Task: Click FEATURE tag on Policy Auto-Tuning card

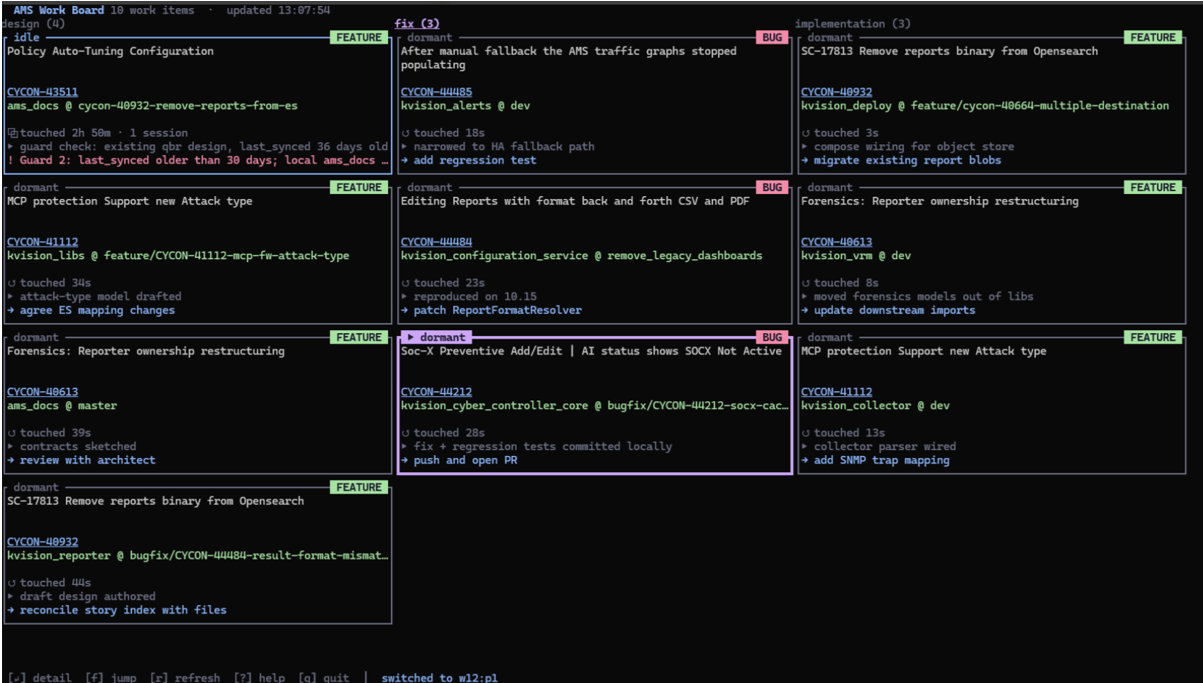Action: click(359, 37)
